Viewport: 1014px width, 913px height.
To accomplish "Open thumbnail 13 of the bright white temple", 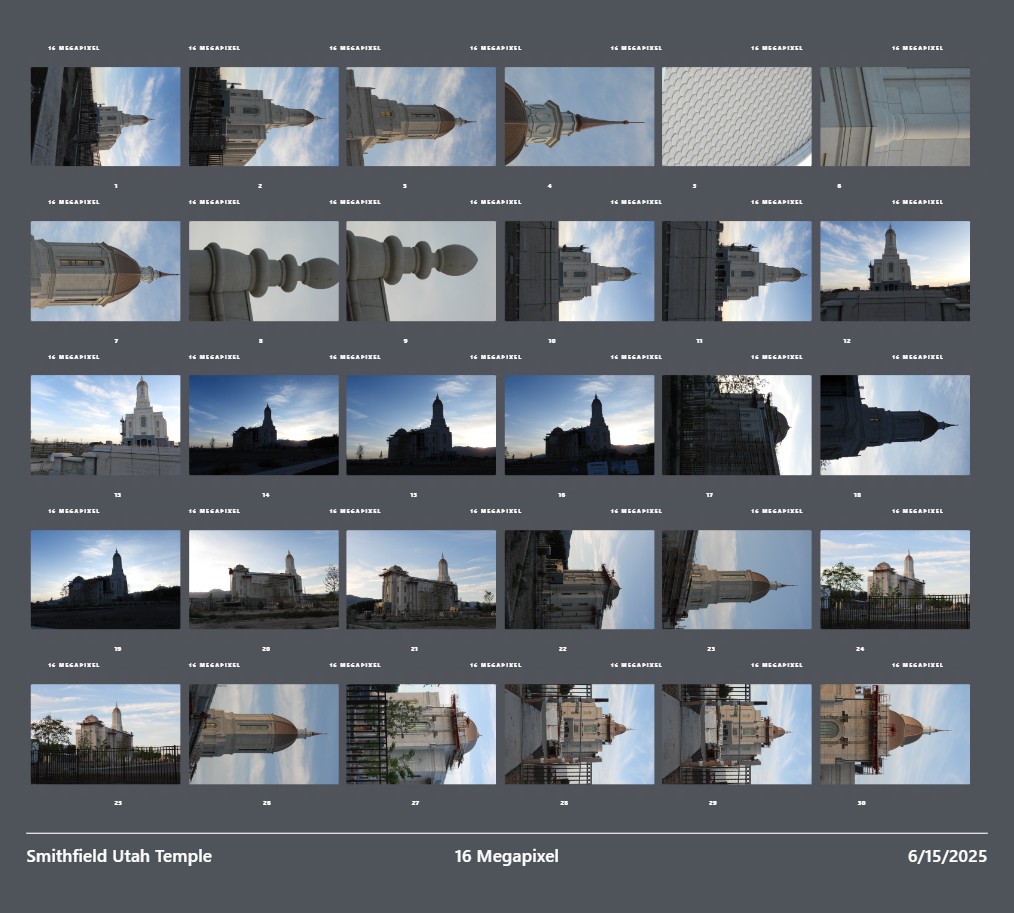I will (105, 425).
